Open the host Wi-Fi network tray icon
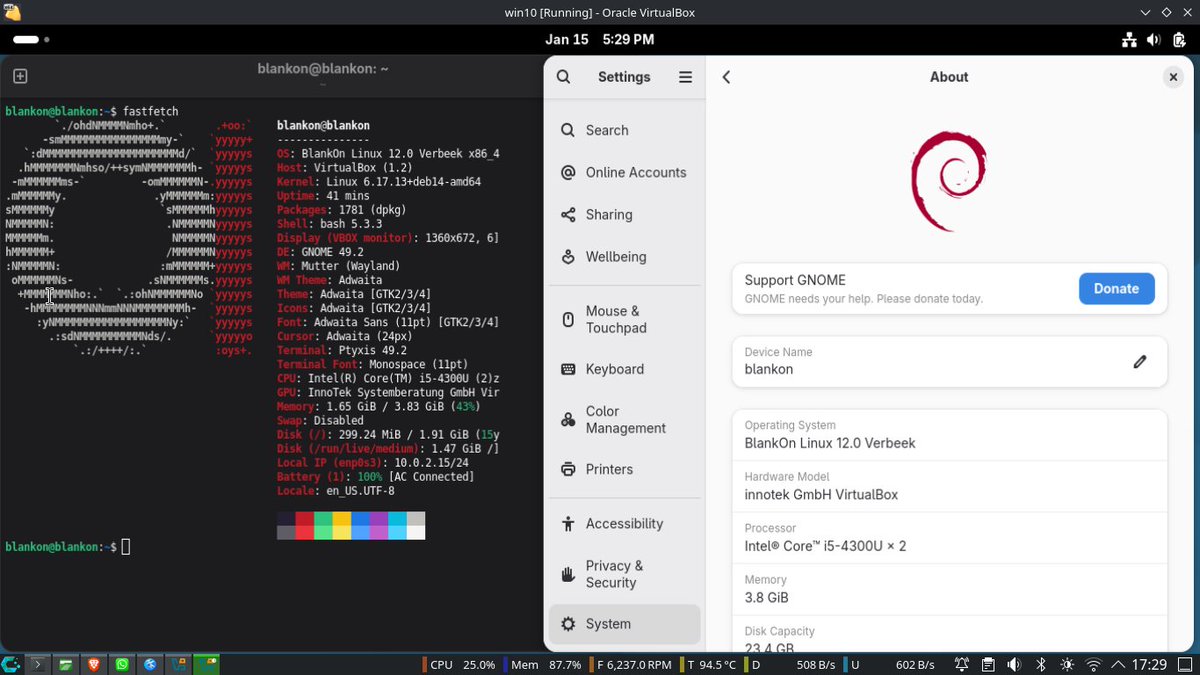This screenshot has height=675, width=1200. coord(1093,664)
